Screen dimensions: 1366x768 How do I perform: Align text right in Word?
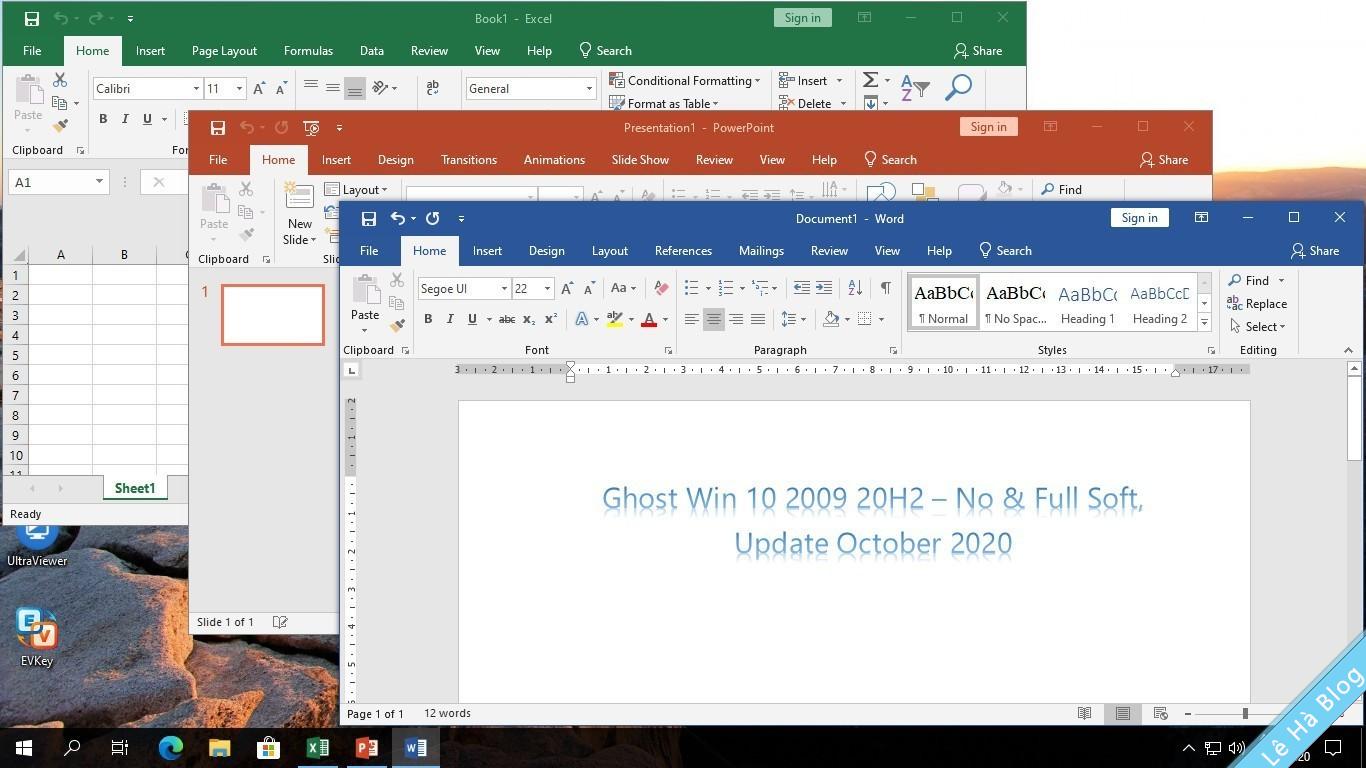point(736,319)
